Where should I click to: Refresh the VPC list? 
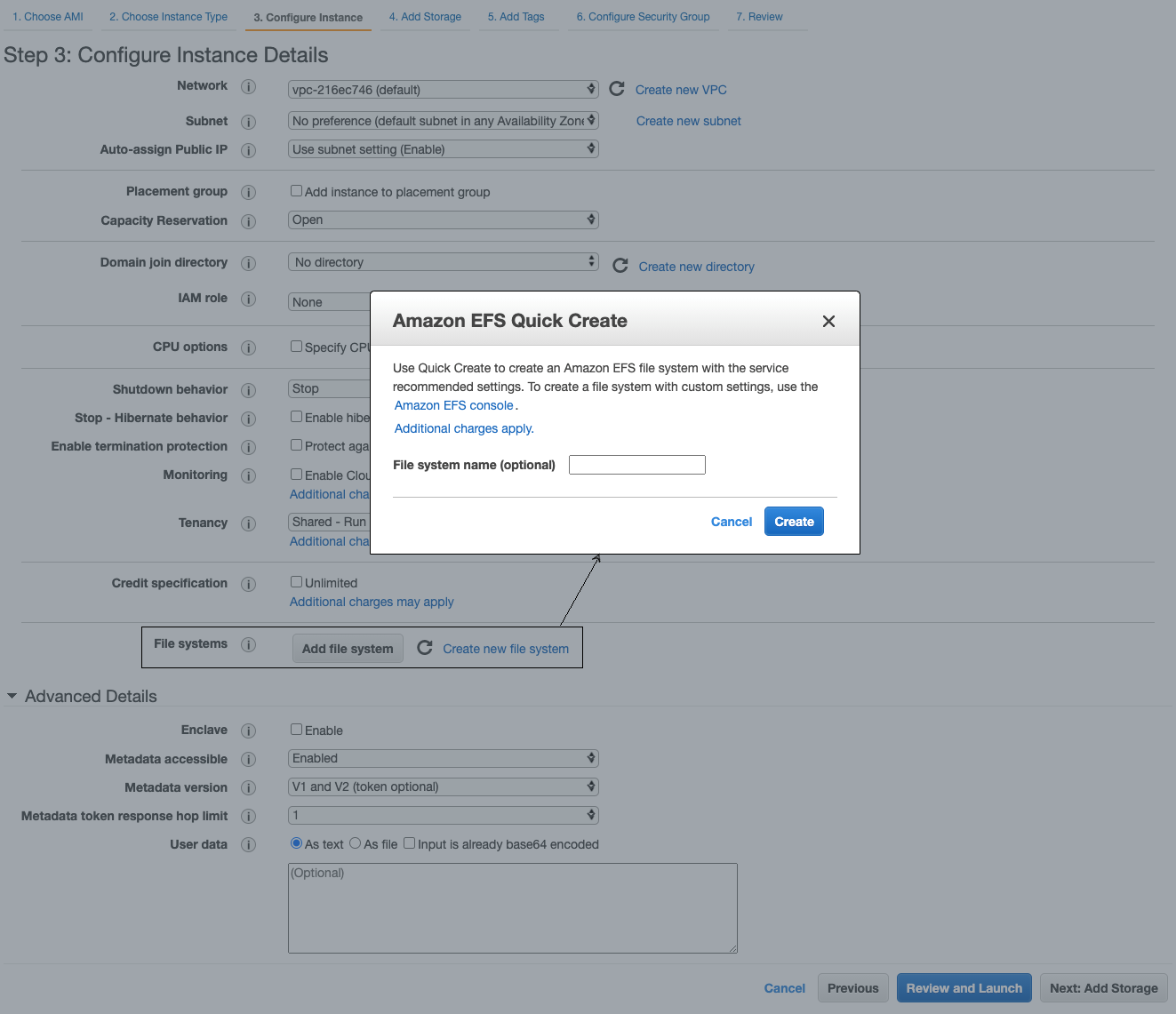(617, 88)
